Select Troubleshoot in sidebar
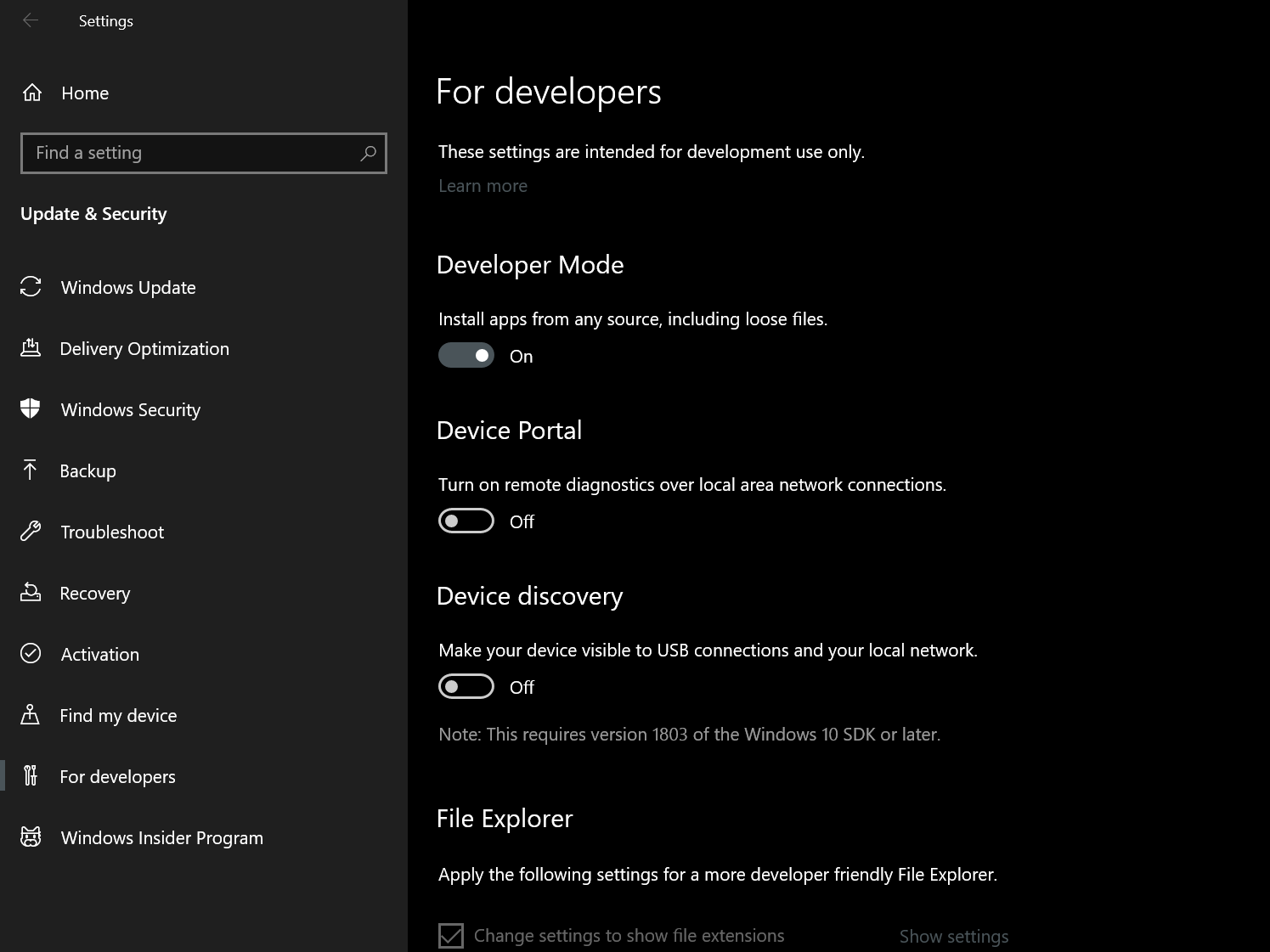1270x952 pixels. 204,532
